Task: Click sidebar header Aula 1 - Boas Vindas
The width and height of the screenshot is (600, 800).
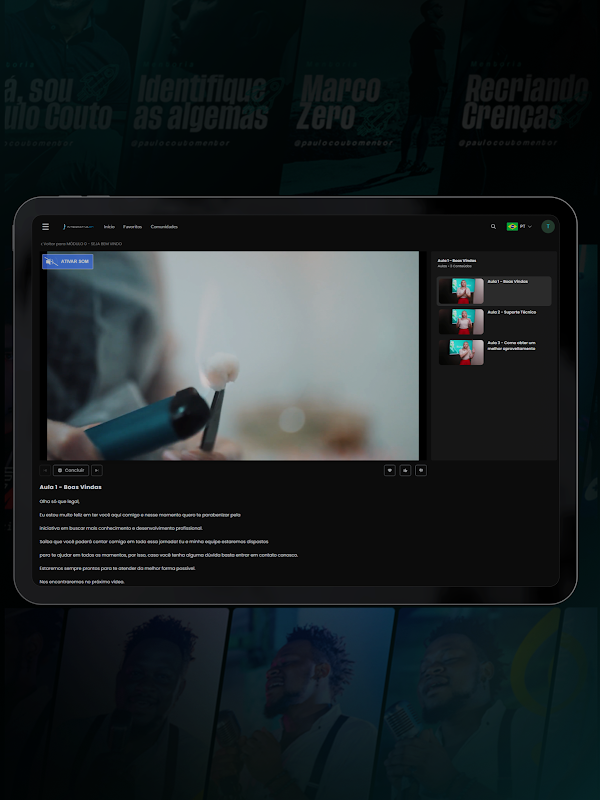Action: [x=457, y=261]
